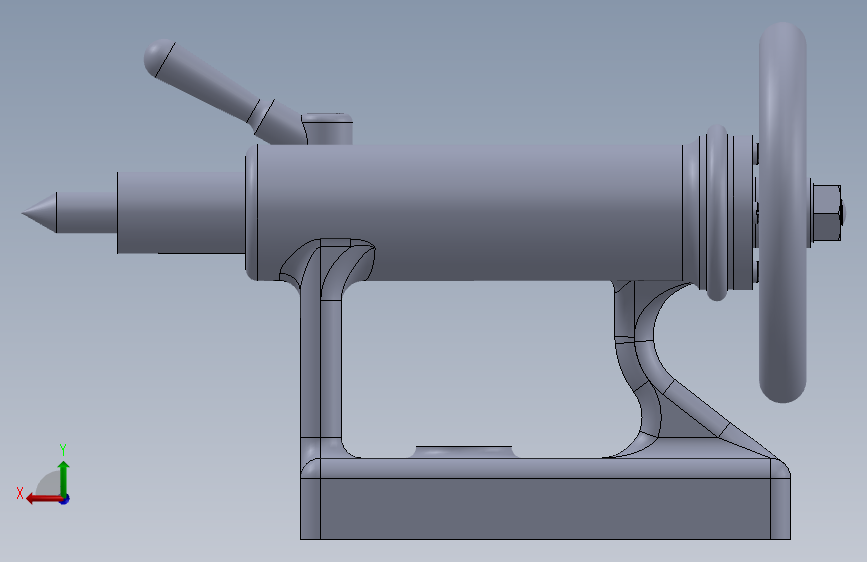This screenshot has height=562, width=867.
Task: Select the extended quill cylinder behind the center tip
Action: point(181,213)
